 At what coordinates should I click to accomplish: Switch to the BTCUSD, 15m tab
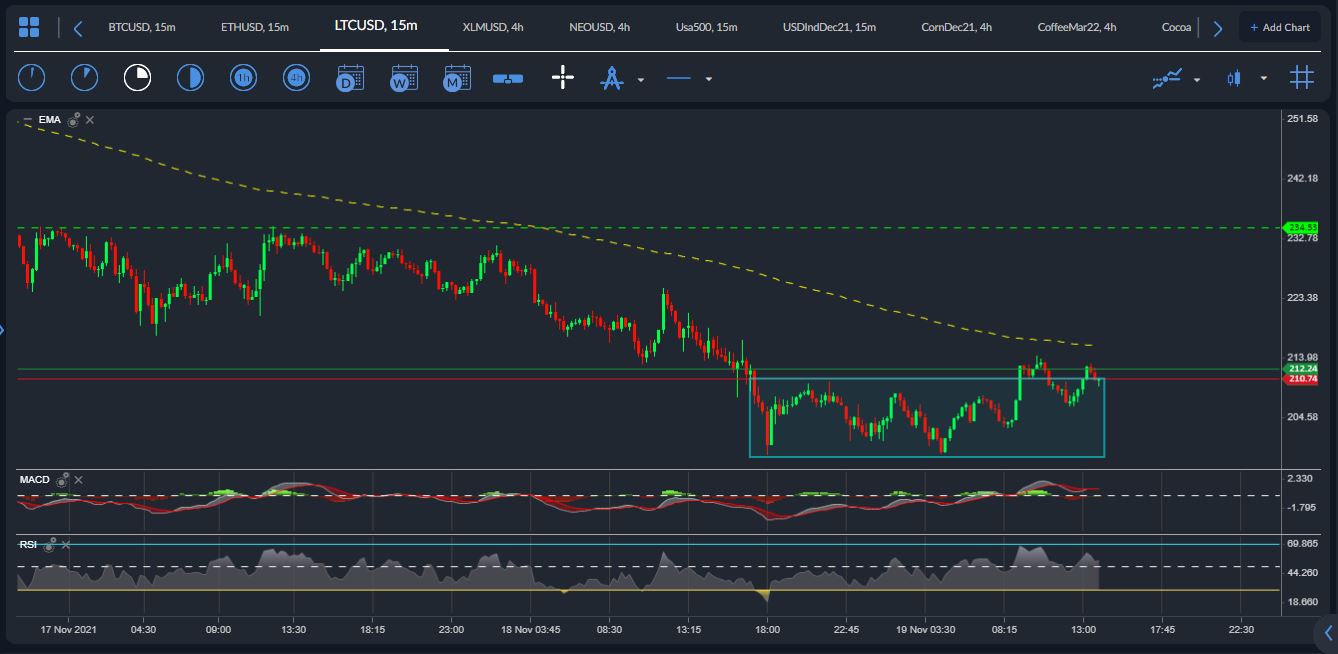[x=141, y=27]
